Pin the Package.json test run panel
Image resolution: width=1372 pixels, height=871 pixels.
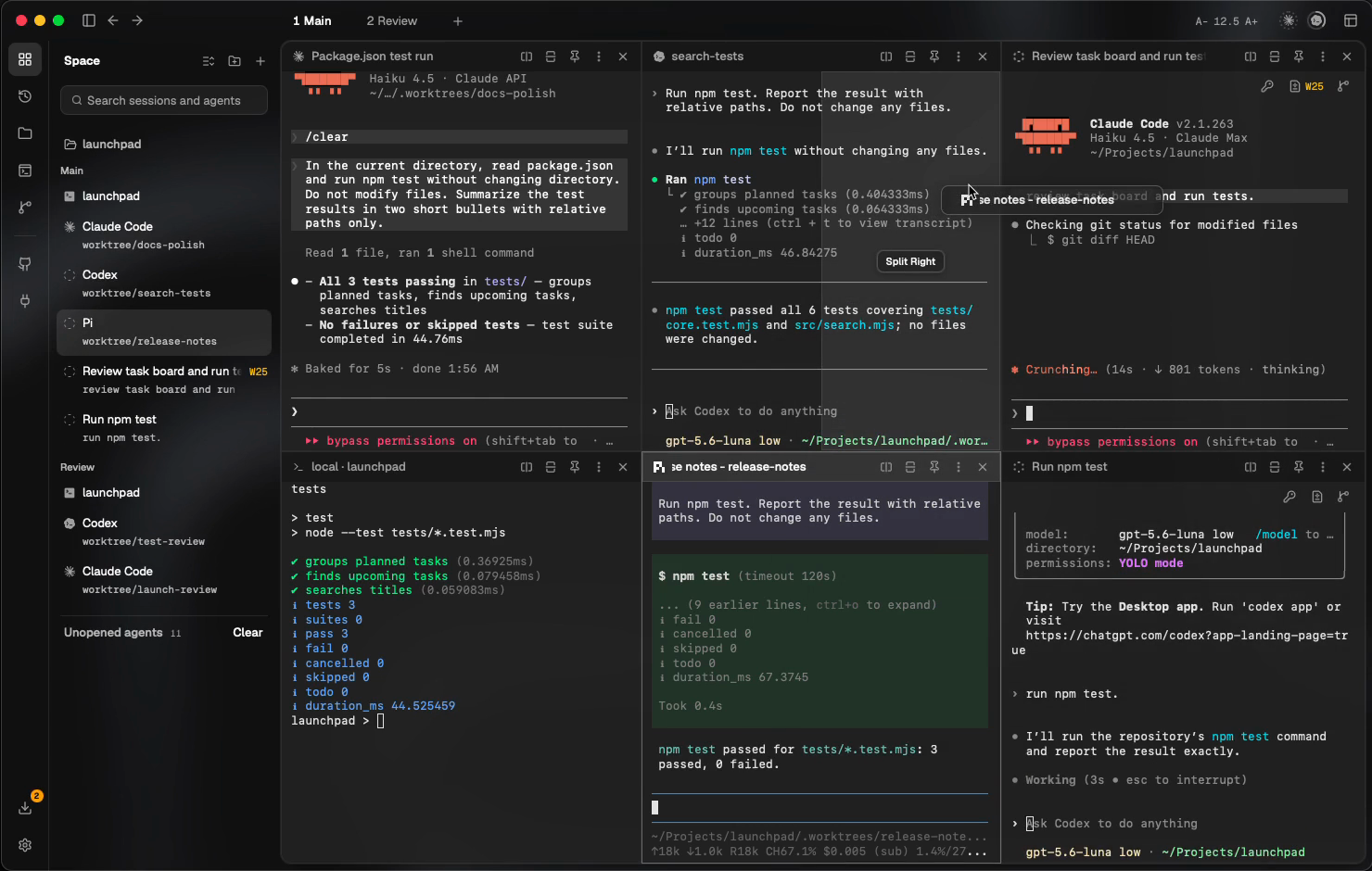[x=575, y=57]
